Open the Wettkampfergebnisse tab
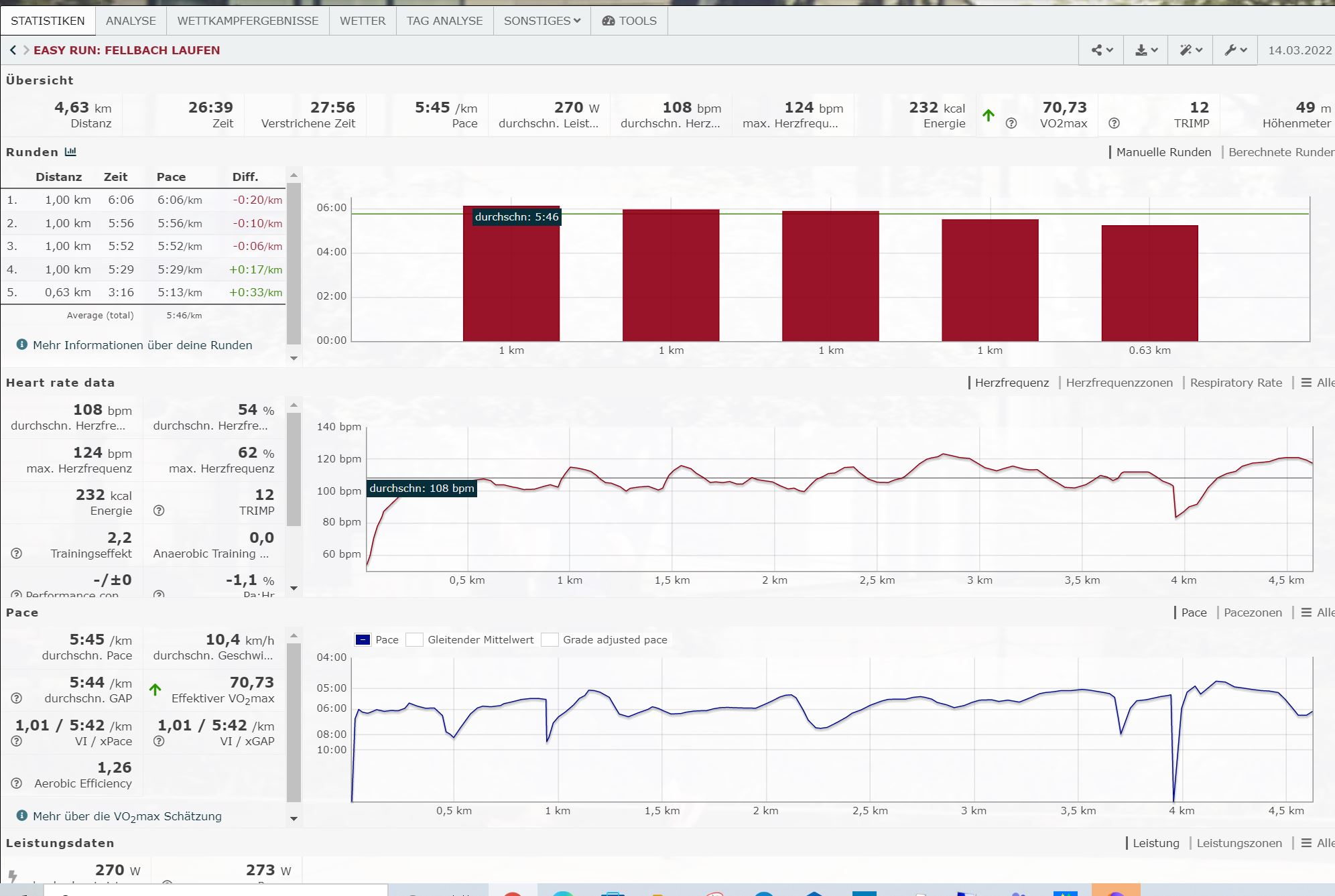Image resolution: width=1335 pixels, height=896 pixels. (247, 21)
